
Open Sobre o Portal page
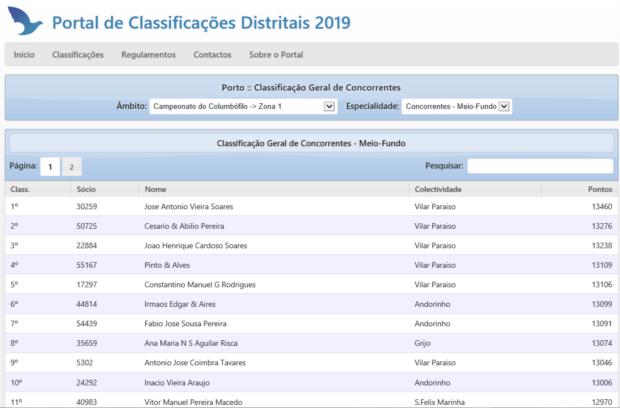[276, 55]
